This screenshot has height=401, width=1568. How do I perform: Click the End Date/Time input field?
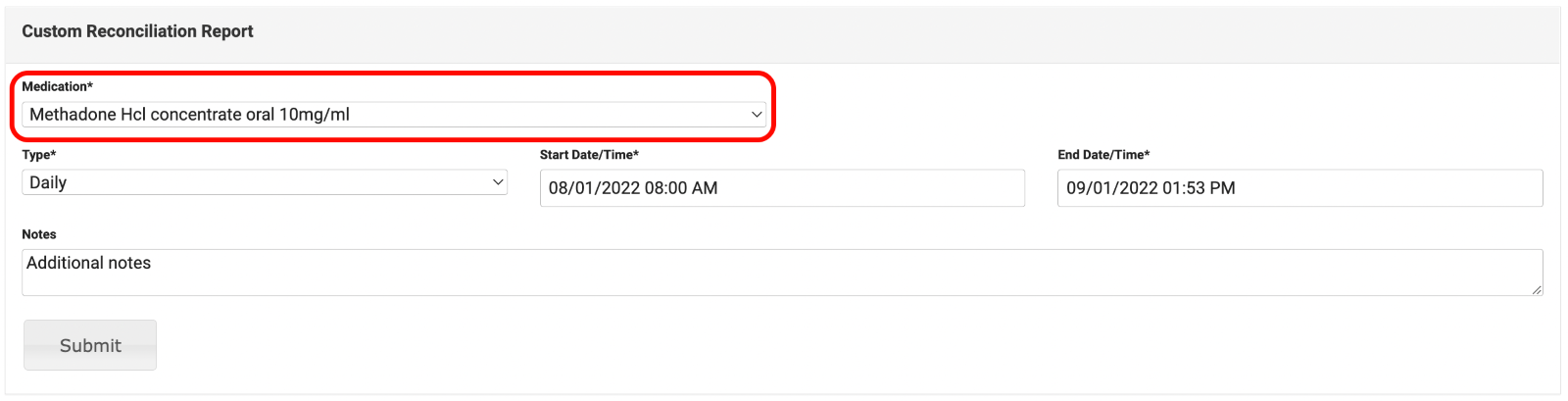(x=1298, y=188)
